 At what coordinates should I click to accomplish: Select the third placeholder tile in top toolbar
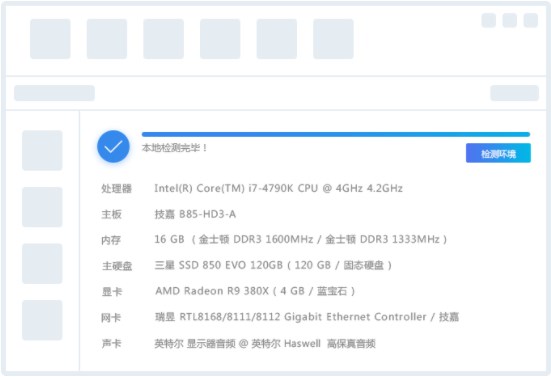click(x=163, y=39)
